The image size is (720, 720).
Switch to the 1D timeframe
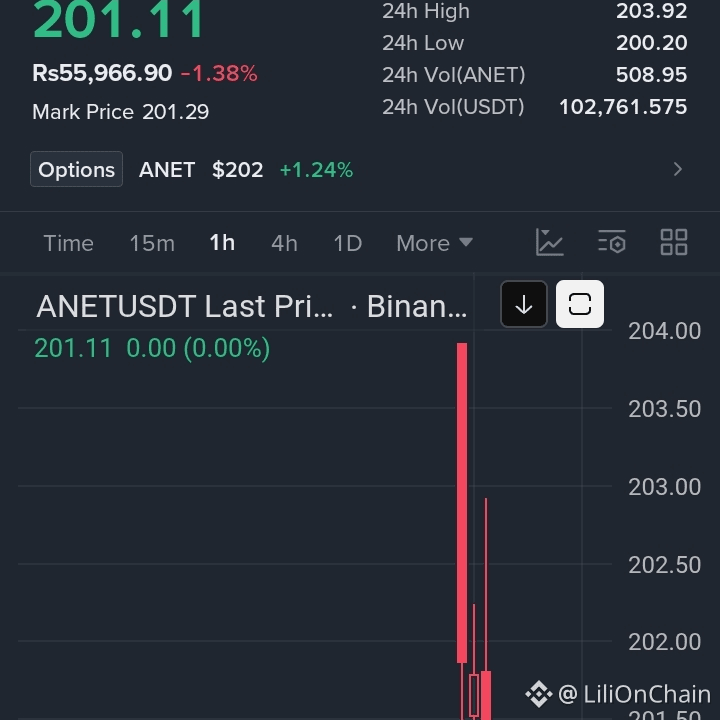[x=348, y=243]
